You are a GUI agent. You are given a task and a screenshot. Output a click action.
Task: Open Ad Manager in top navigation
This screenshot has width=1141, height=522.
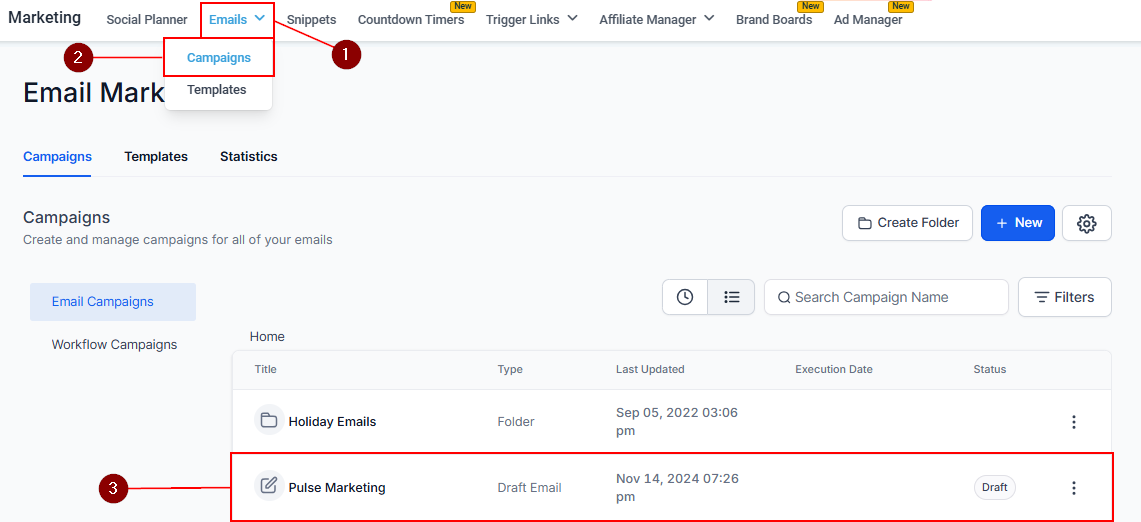[x=868, y=20]
